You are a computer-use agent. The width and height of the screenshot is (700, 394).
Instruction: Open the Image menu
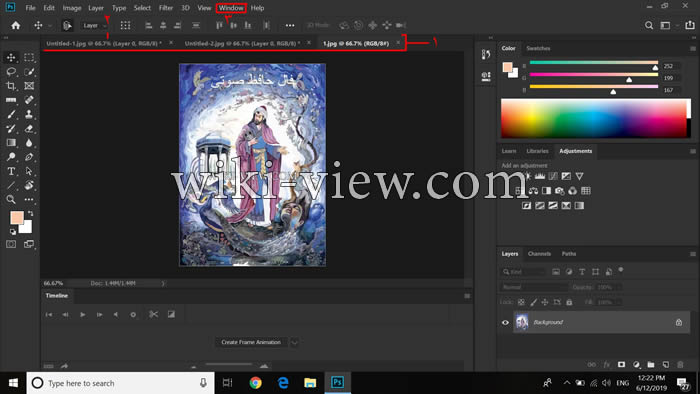click(x=72, y=8)
